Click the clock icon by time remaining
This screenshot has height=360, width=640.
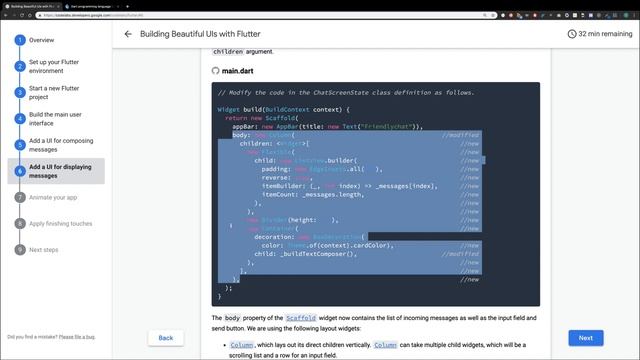point(572,34)
